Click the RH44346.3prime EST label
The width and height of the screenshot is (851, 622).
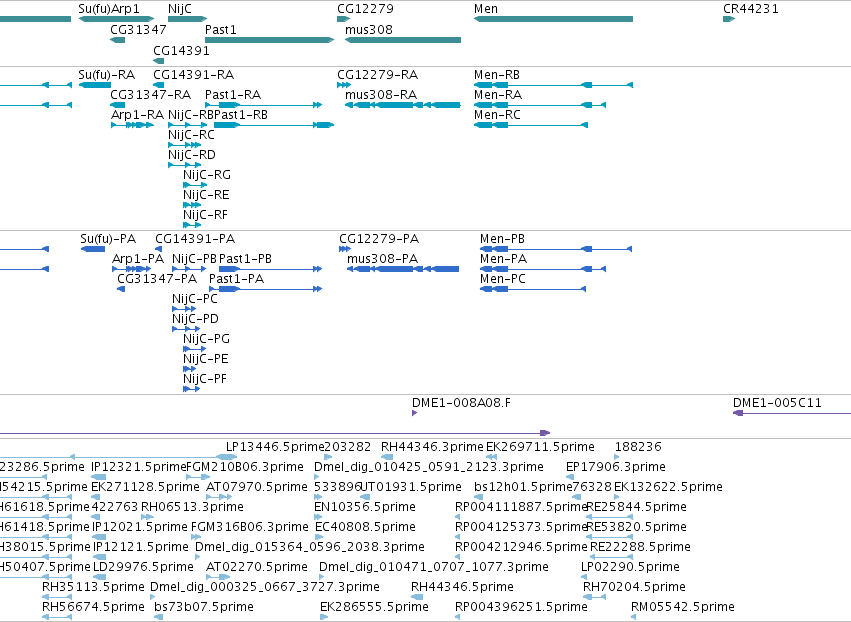pos(432,447)
